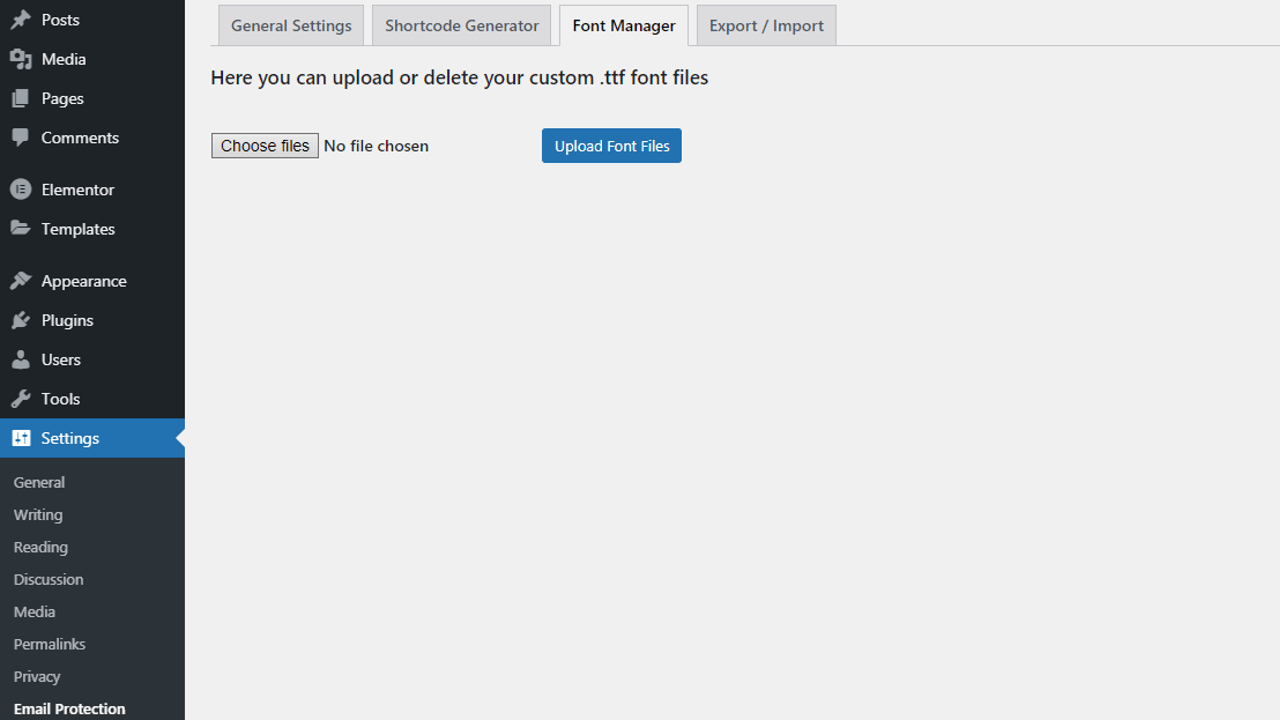1280x720 pixels.
Task: Click the Comments speech bubble icon
Action: pyautogui.click(x=20, y=138)
